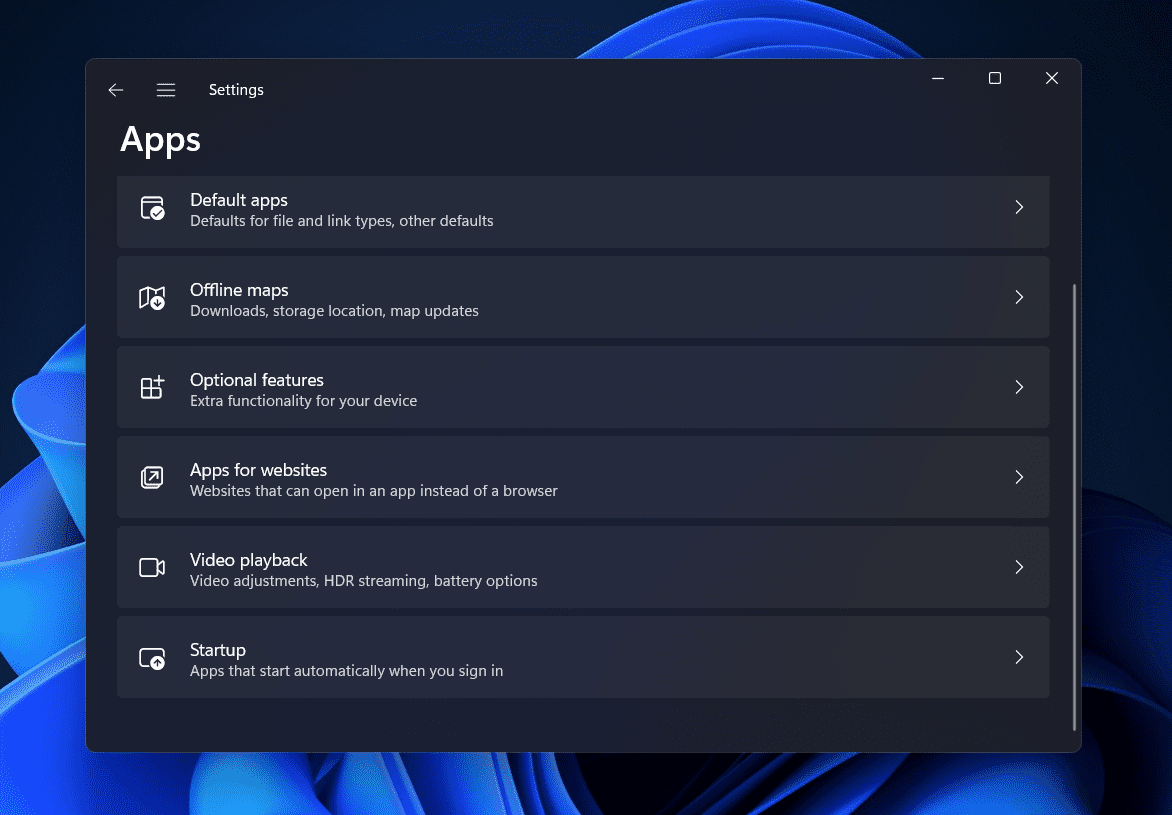The width and height of the screenshot is (1172, 815).
Task: Click the Video playback camera icon
Action: 152,568
